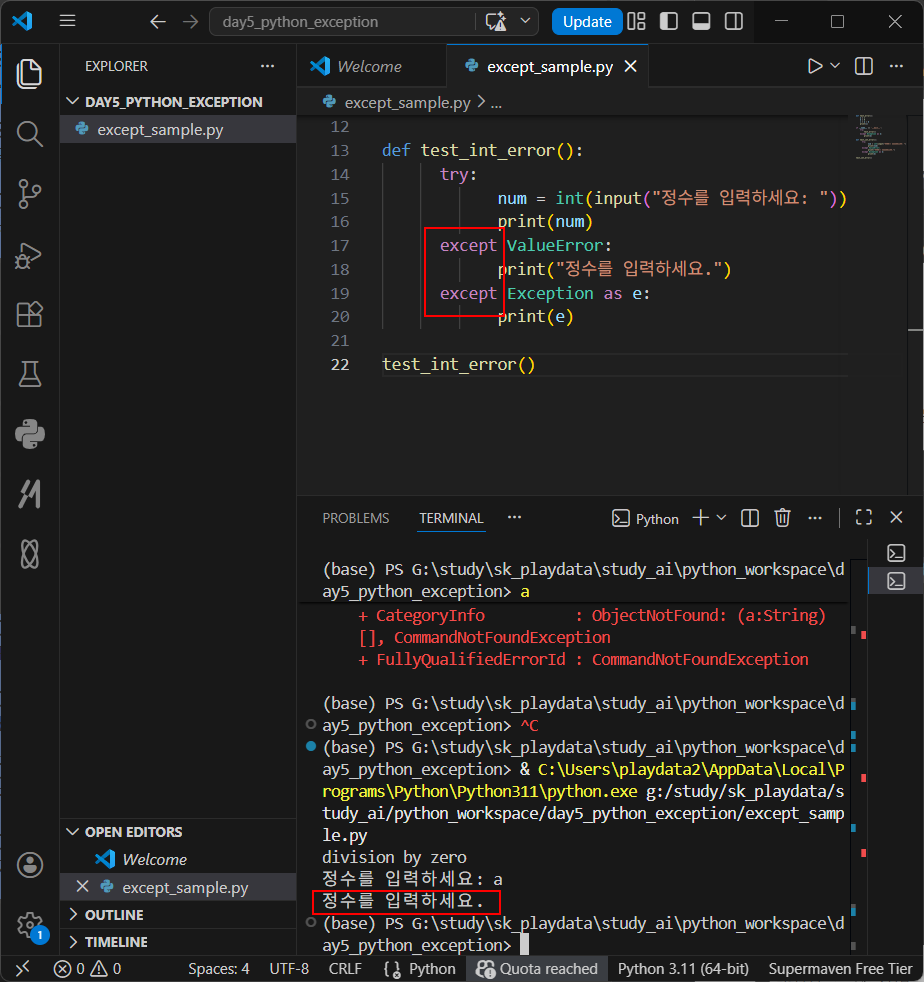Click the editor minimap
The width and height of the screenshot is (924, 982).
880,137
